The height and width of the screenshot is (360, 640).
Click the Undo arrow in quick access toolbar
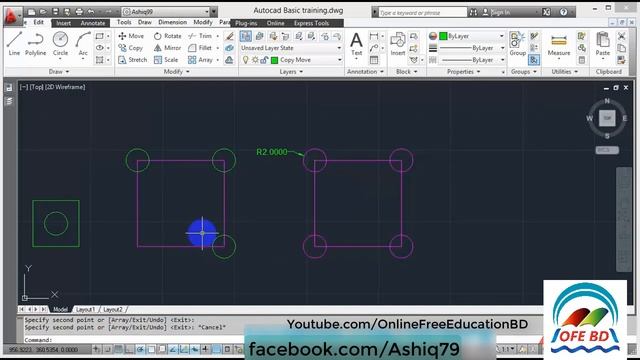(x=91, y=12)
